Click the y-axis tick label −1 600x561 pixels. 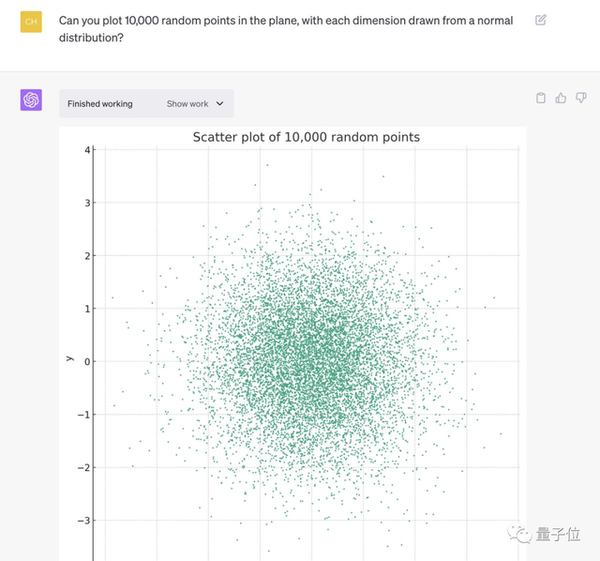tap(84, 415)
